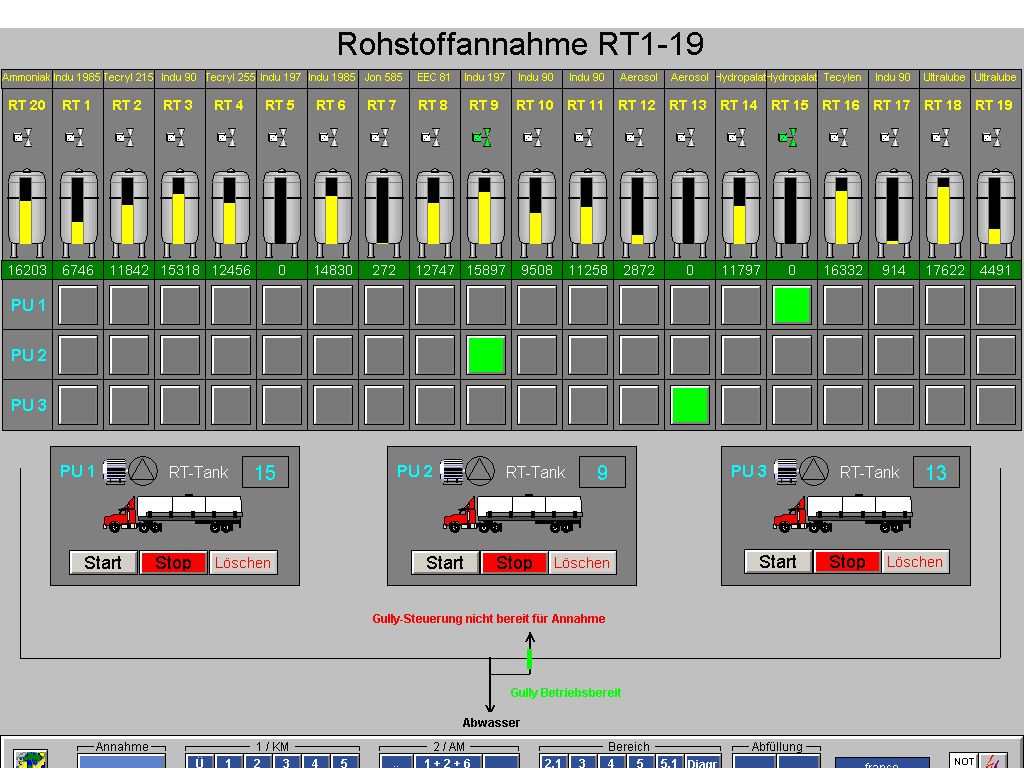Click the RT 15 green valve icon
1024x768 pixels.
point(789,137)
